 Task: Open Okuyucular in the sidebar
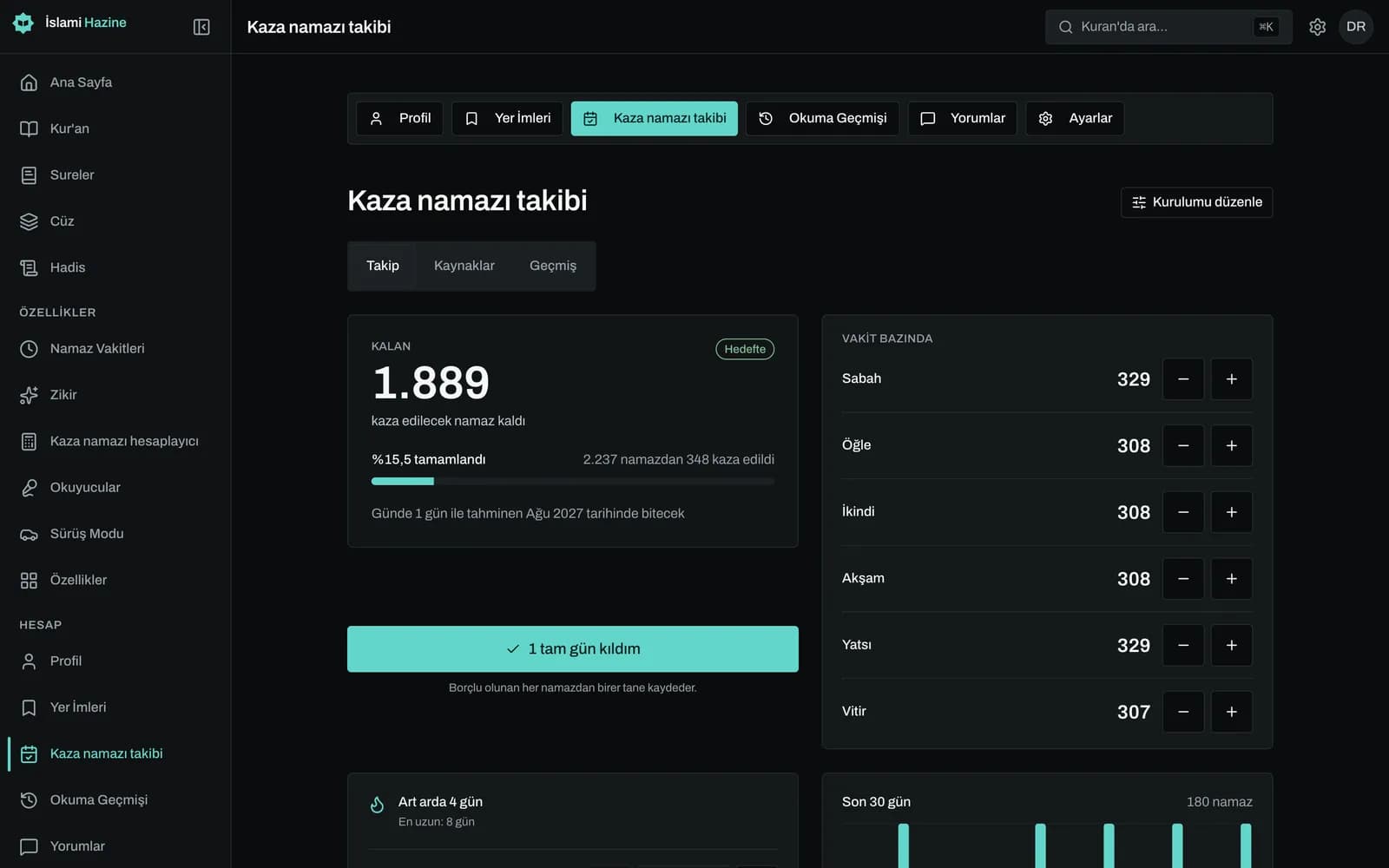tap(115, 487)
